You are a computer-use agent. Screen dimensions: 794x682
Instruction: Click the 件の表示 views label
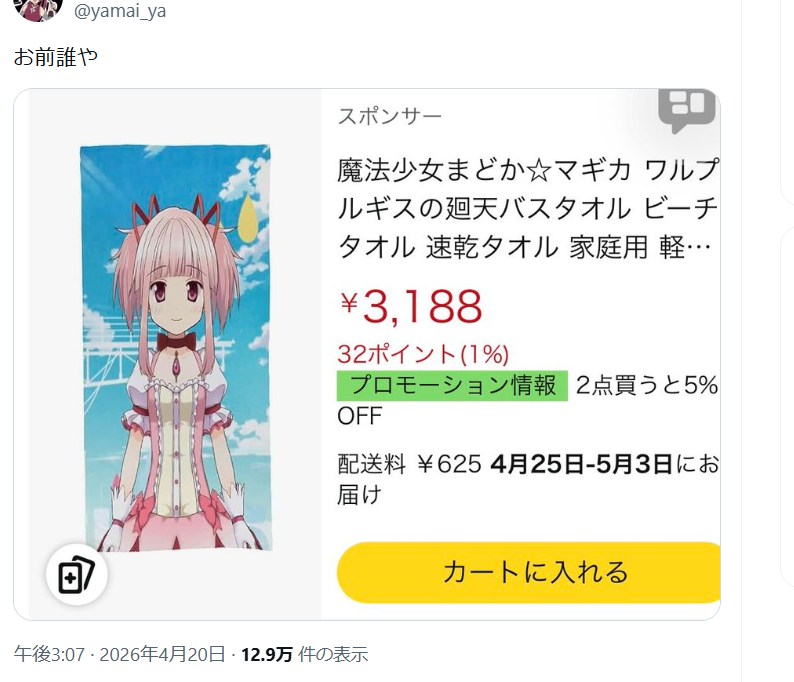point(333,655)
